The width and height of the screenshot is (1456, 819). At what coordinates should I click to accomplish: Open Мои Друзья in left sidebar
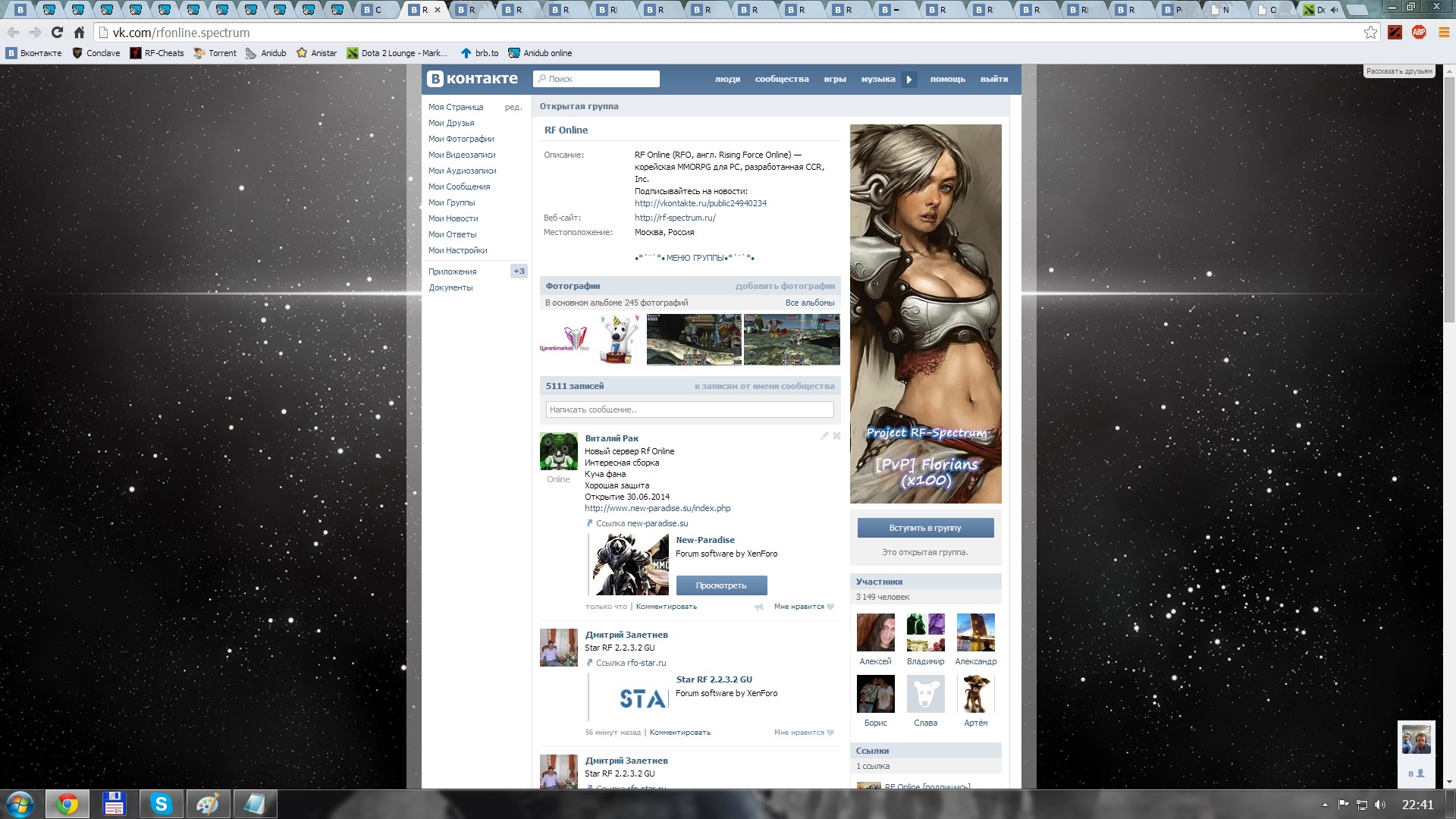coord(451,123)
